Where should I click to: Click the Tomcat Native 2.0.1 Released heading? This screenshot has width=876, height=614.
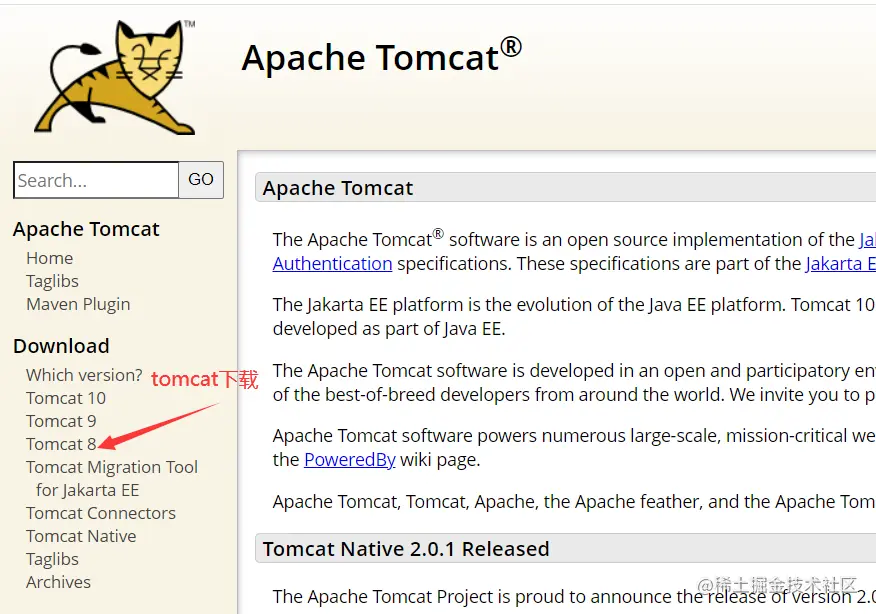tap(406, 549)
